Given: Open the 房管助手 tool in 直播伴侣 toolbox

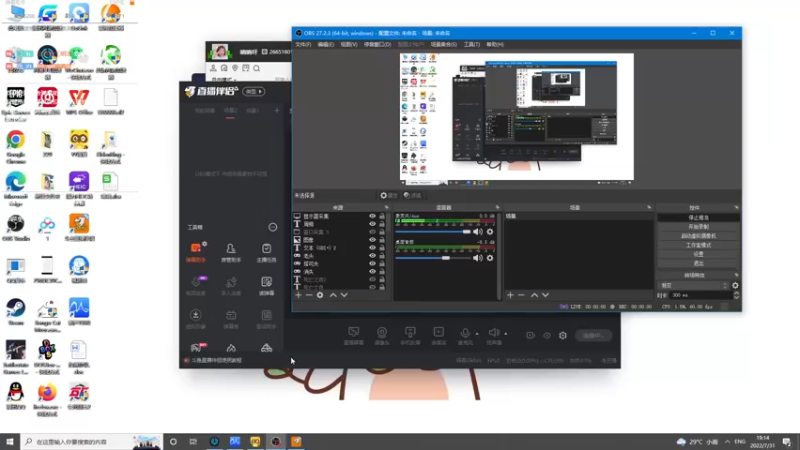Looking at the screenshot, I should pos(231,252).
